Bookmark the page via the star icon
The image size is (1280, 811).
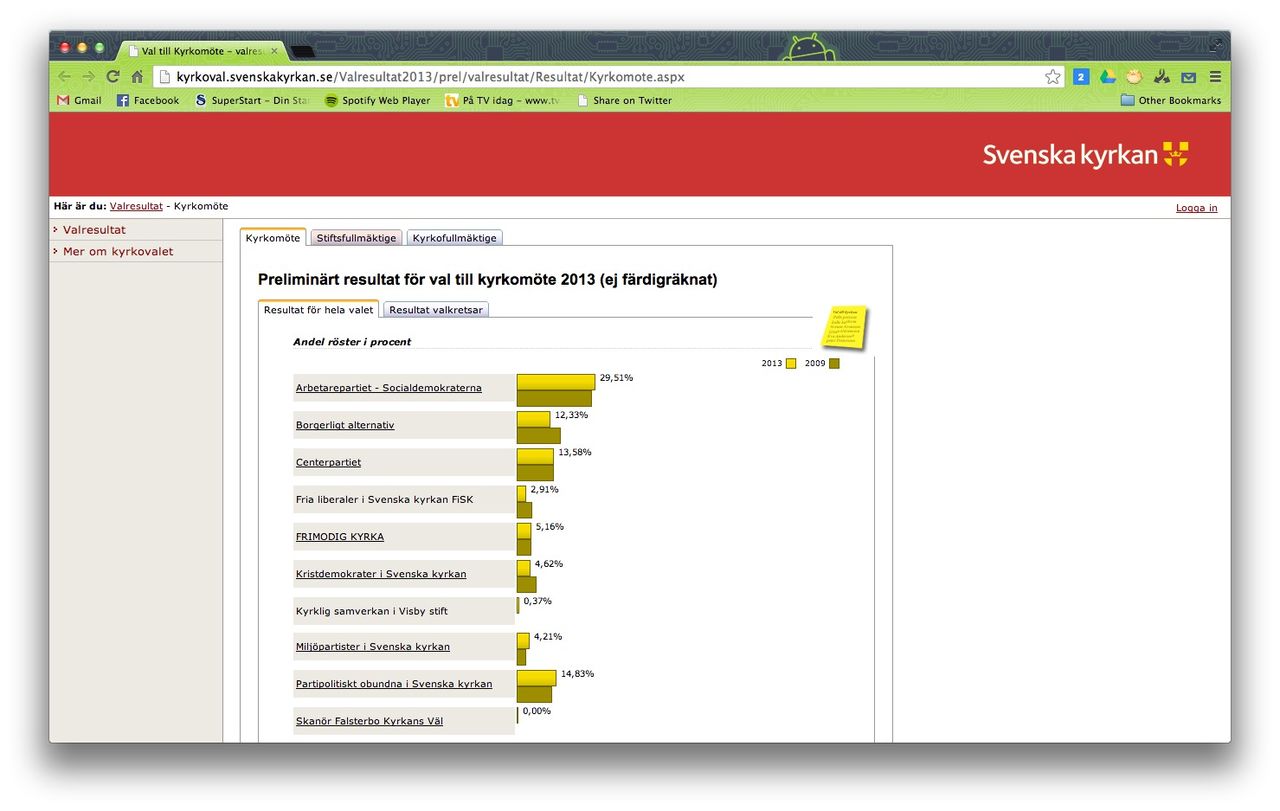click(x=1052, y=76)
